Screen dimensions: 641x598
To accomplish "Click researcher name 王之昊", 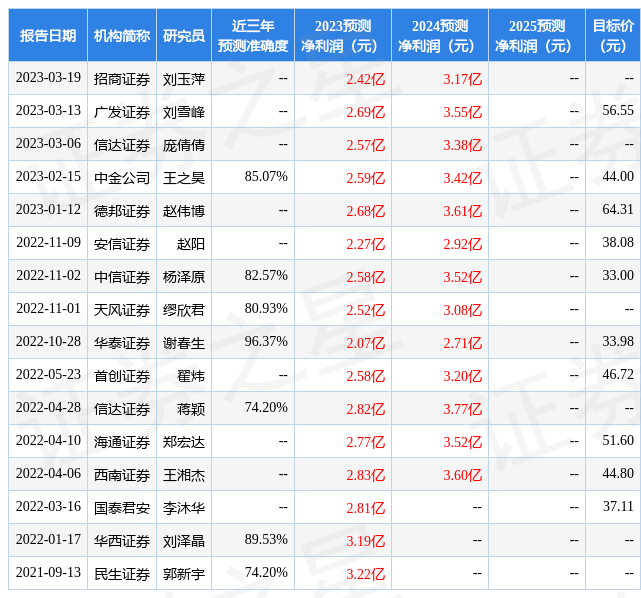I will click(x=184, y=178).
